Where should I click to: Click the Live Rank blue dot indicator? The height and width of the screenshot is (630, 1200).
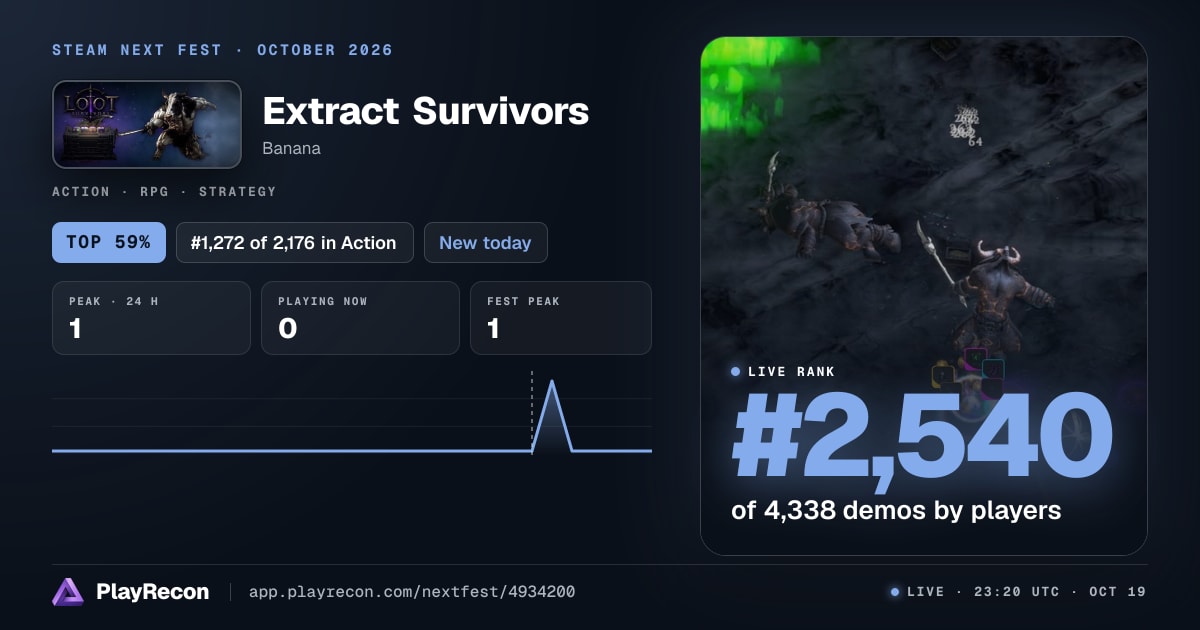736,372
